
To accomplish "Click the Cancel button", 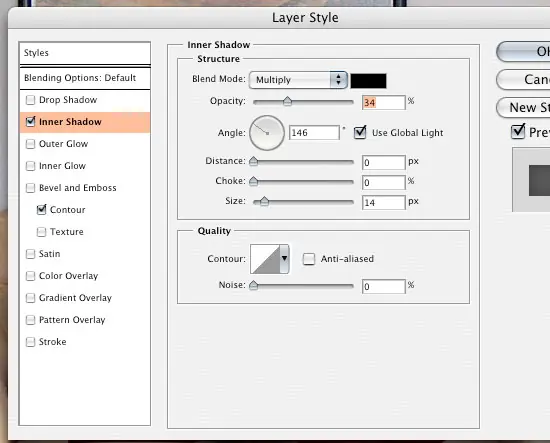I will coord(523,80).
